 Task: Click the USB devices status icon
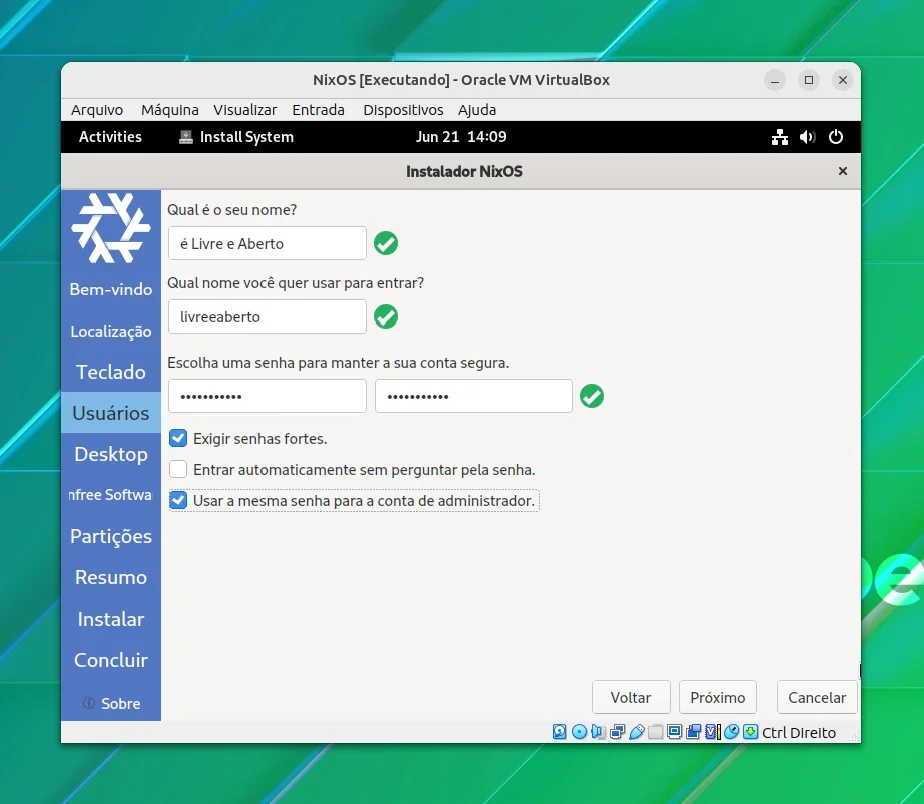coord(636,731)
